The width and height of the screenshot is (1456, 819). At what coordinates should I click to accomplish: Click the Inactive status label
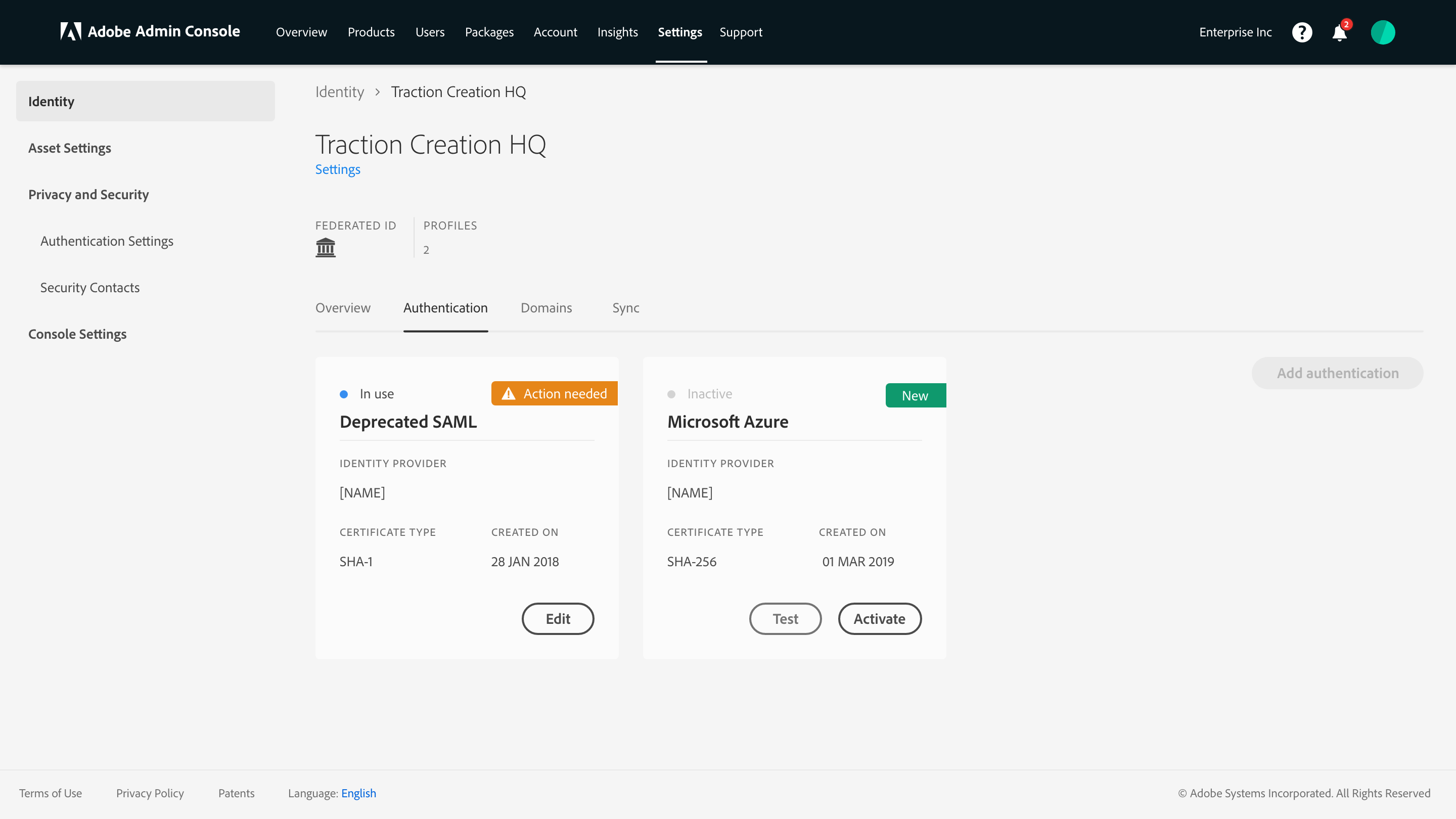[710, 394]
